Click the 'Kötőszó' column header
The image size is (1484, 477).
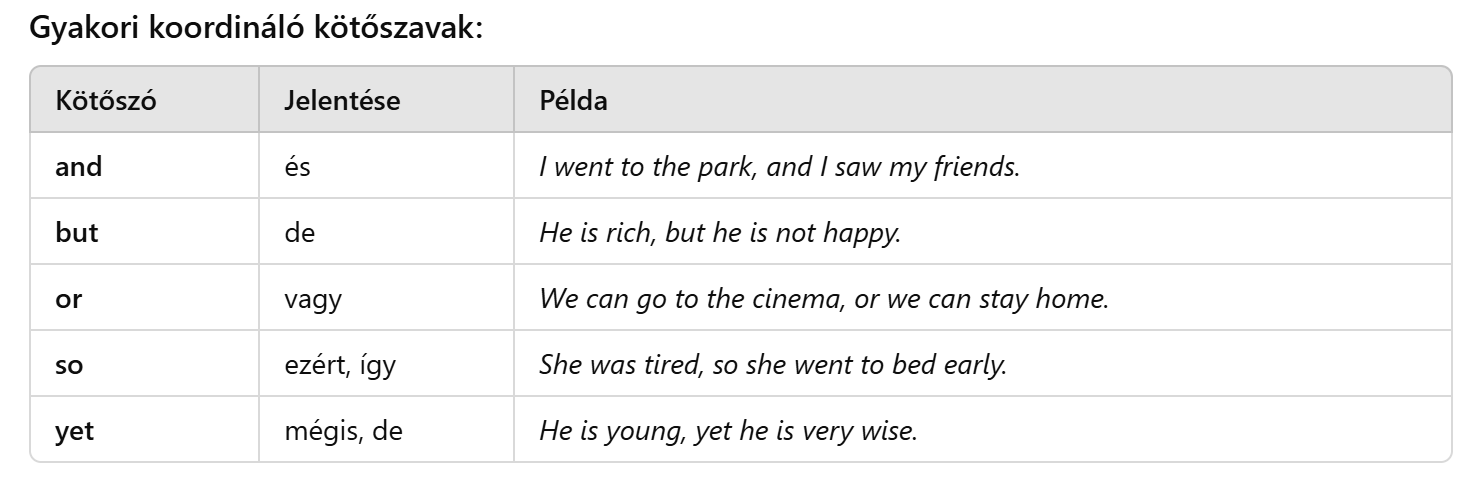106,101
